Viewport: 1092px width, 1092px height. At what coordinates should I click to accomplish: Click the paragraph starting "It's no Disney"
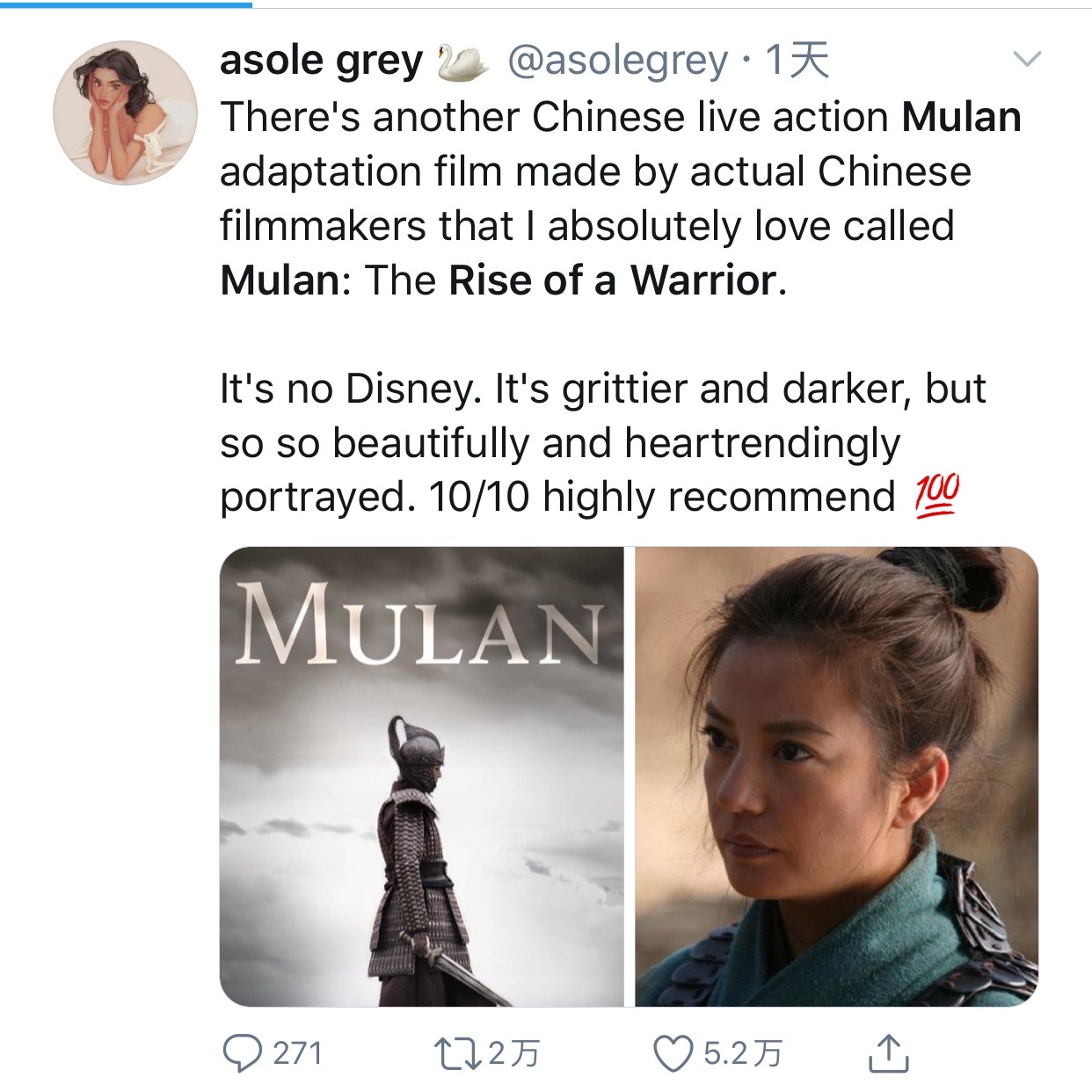tap(602, 442)
